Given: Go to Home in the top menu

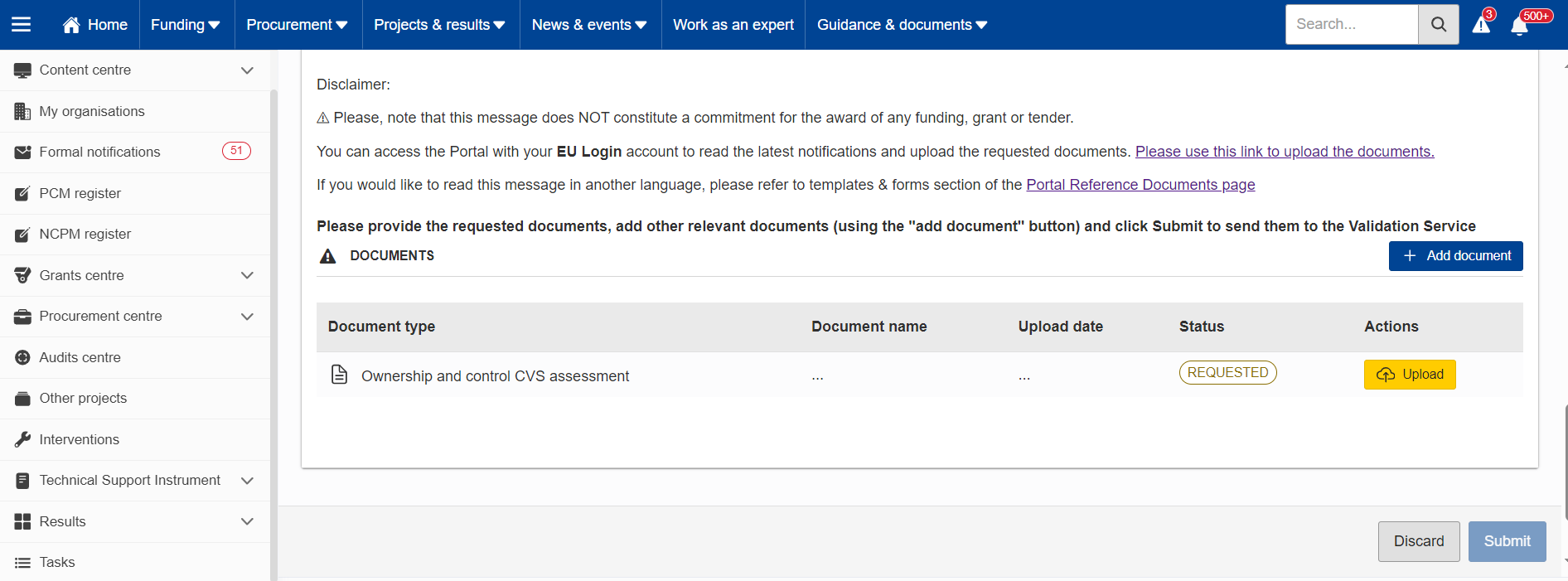Looking at the screenshot, I should pyautogui.click(x=94, y=25).
